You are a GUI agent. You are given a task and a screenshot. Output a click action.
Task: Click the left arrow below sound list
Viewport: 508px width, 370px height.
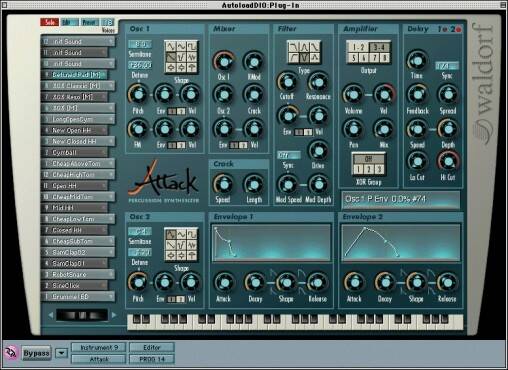(x=51, y=315)
